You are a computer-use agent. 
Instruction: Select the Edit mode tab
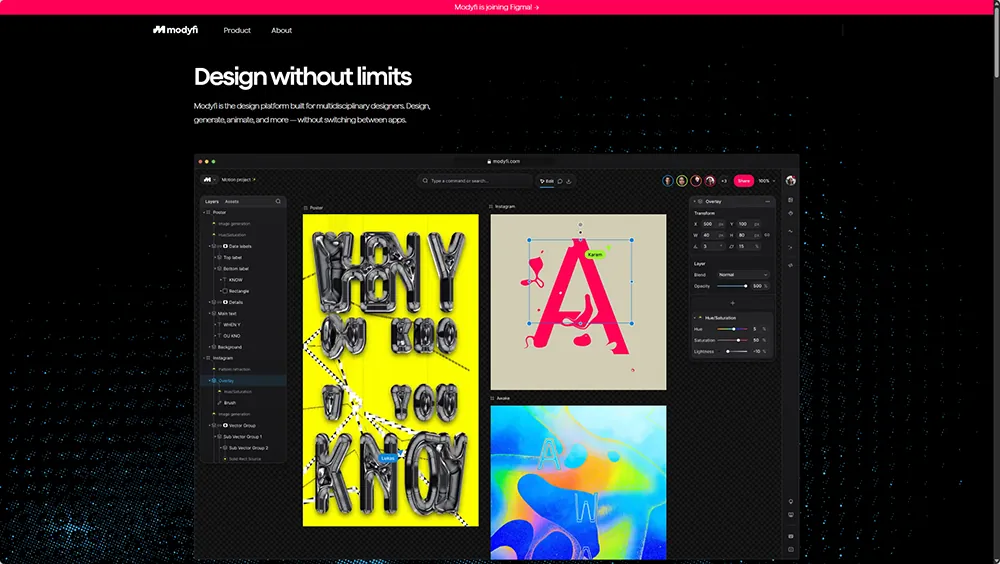click(547, 181)
